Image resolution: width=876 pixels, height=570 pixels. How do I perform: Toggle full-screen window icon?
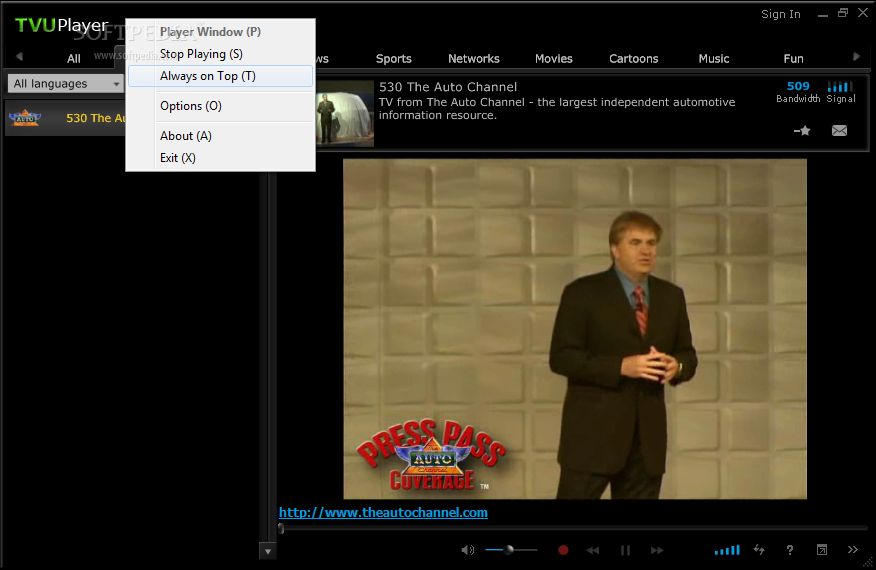[x=822, y=550]
